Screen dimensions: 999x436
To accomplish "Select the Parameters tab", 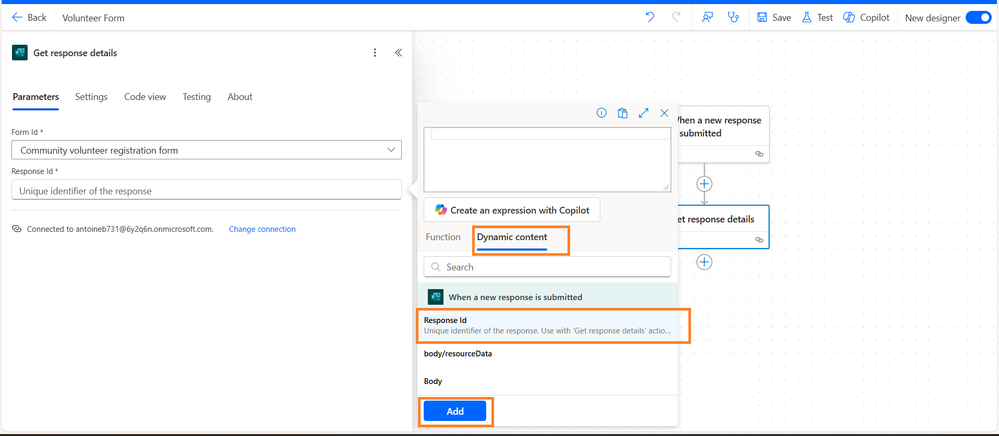I will [36, 97].
